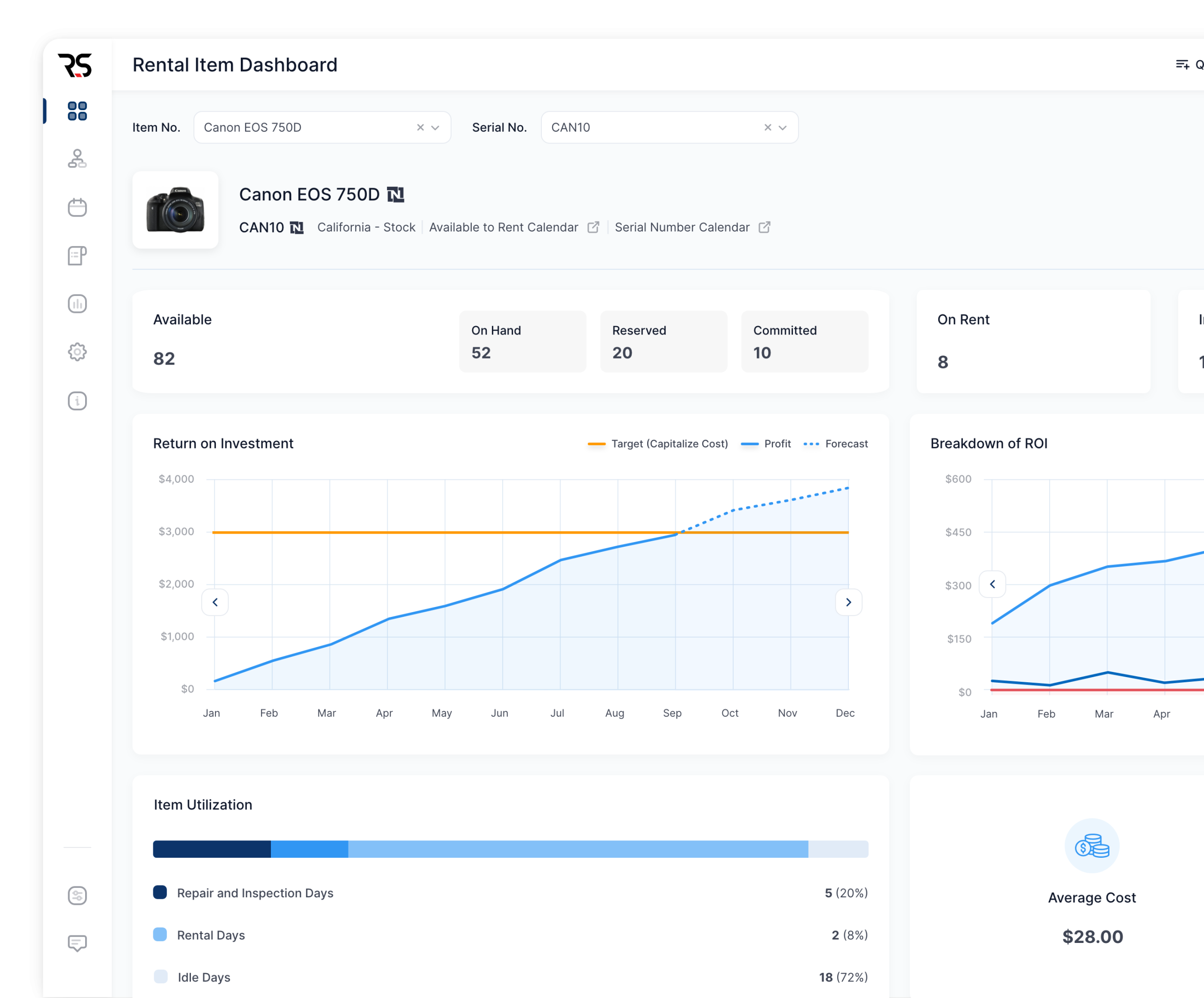Click the On Rent 8 value
This screenshot has height=998, width=1204.
pyautogui.click(x=943, y=362)
